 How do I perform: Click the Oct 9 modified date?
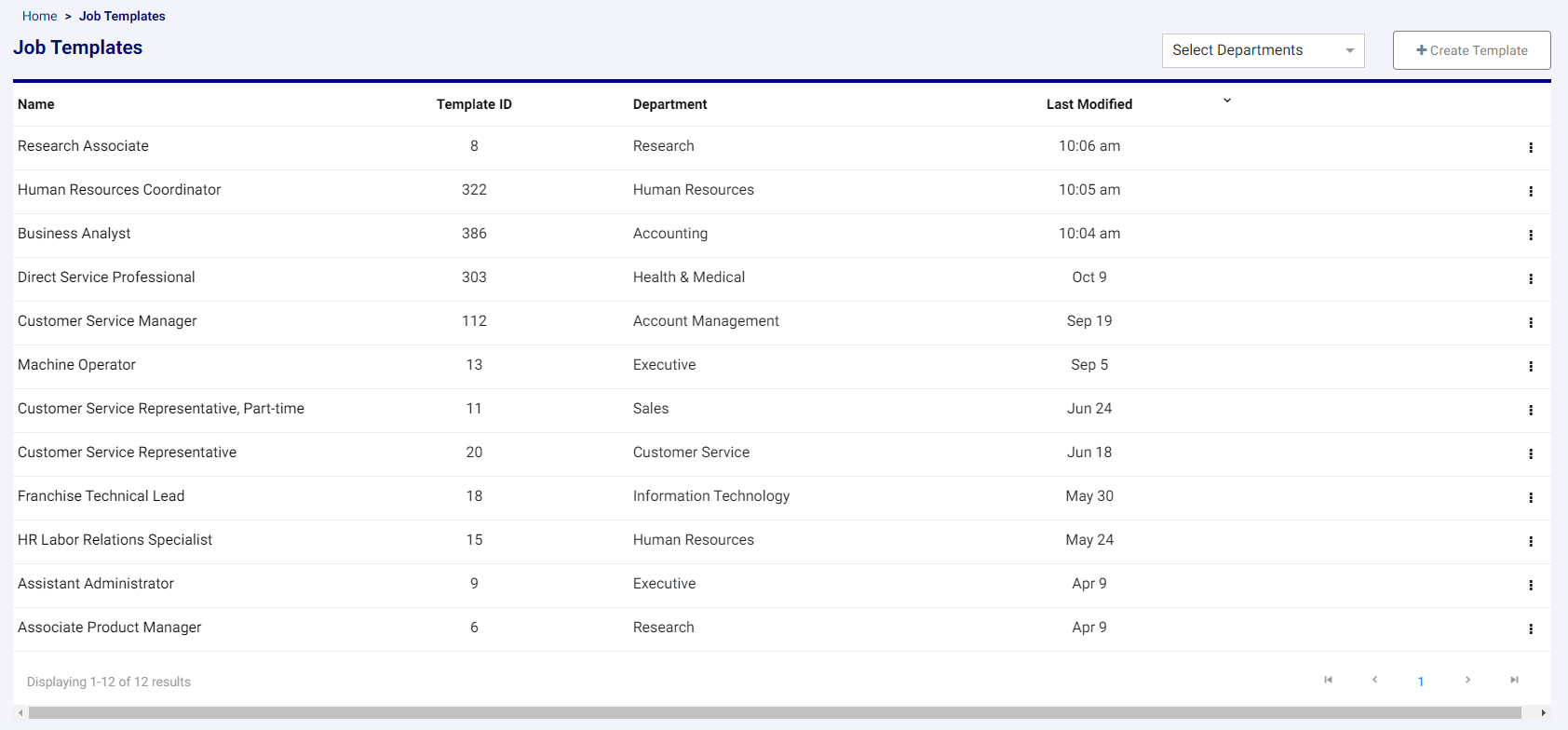tap(1089, 277)
